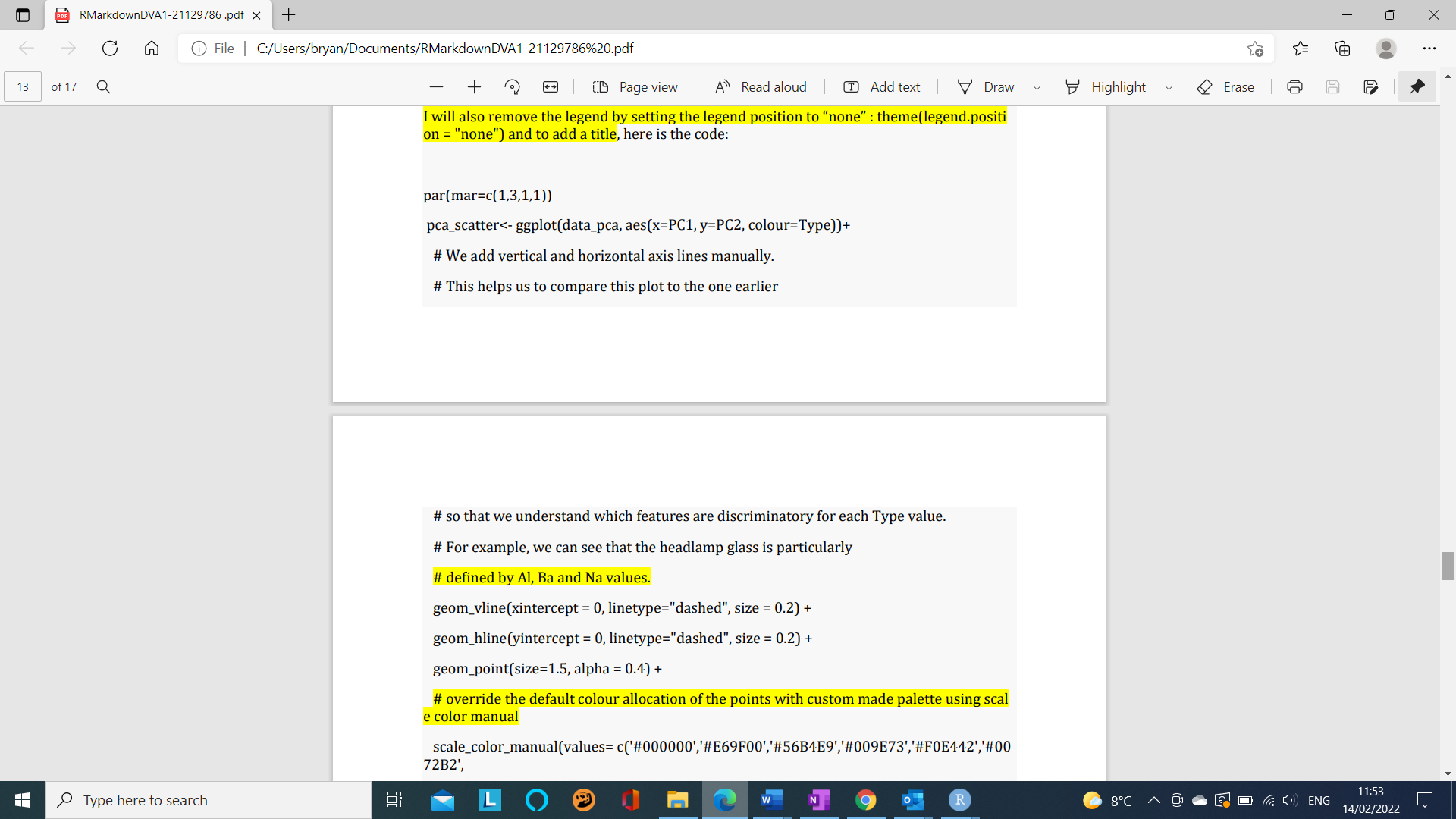The height and width of the screenshot is (819, 1456).
Task: Pin the PDF toolbar
Action: pyautogui.click(x=1417, y=86)
